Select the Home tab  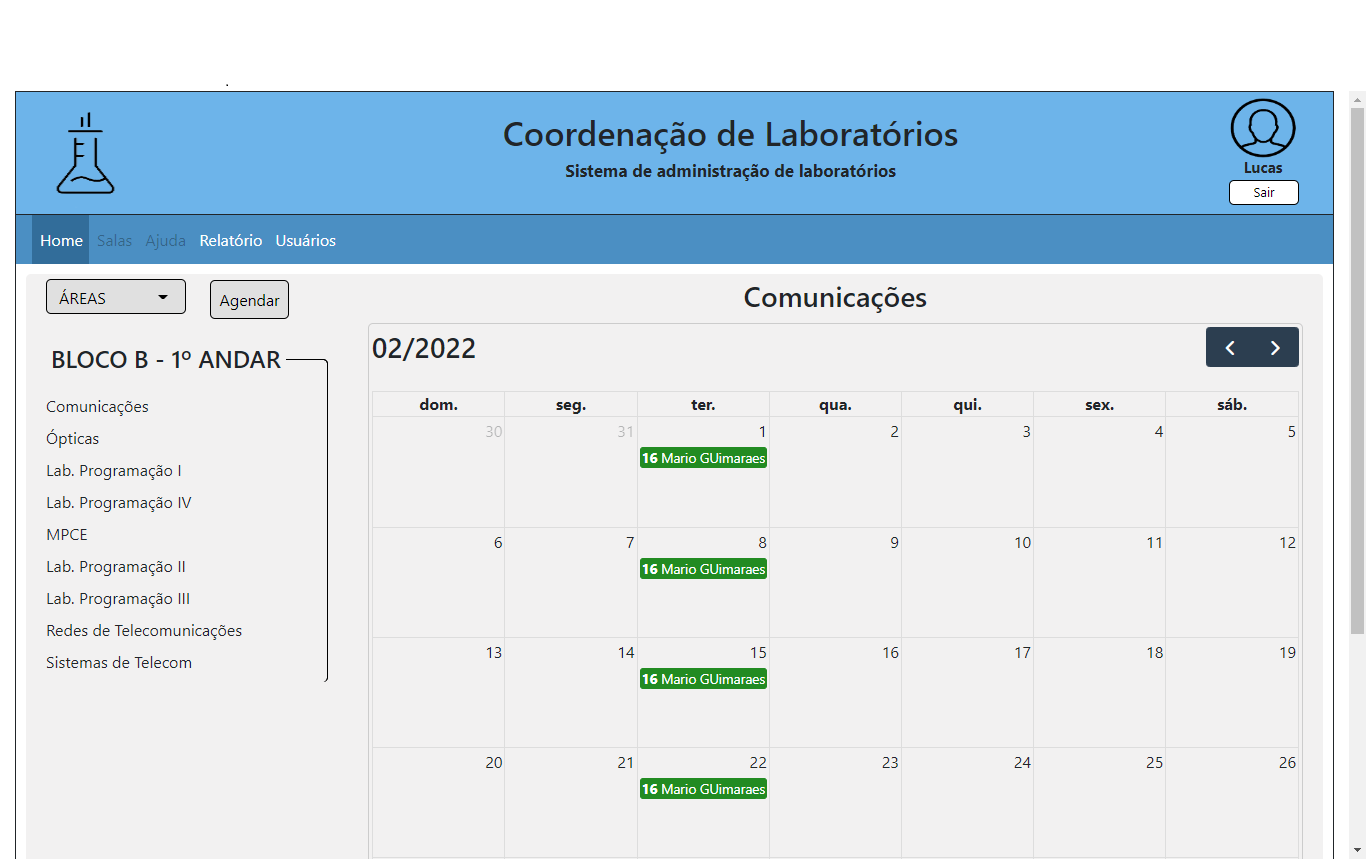coord(61,240)
